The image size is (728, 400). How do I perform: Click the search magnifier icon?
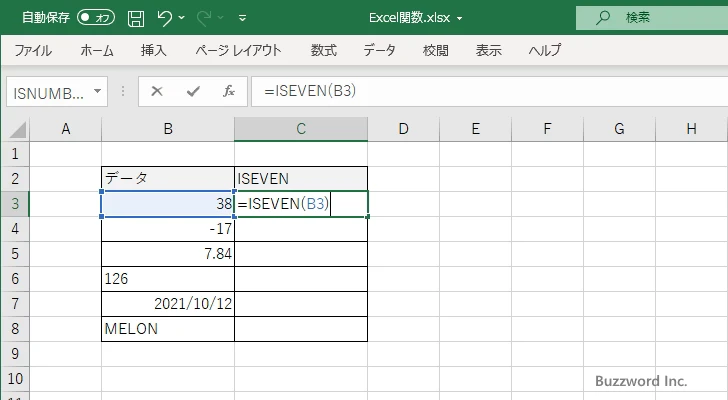[603, 18]
